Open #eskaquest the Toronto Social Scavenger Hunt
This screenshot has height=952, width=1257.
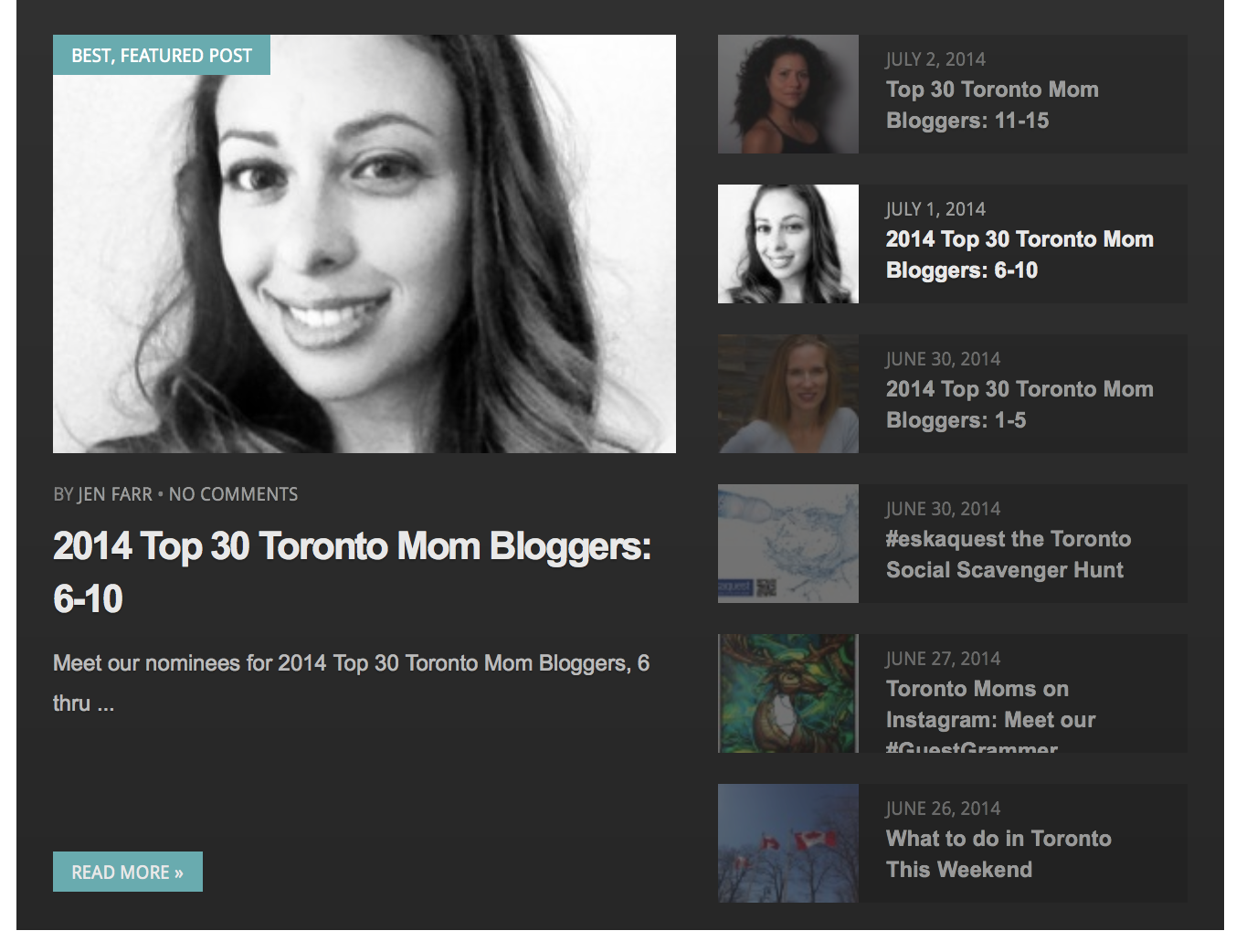click(1009, 555)
